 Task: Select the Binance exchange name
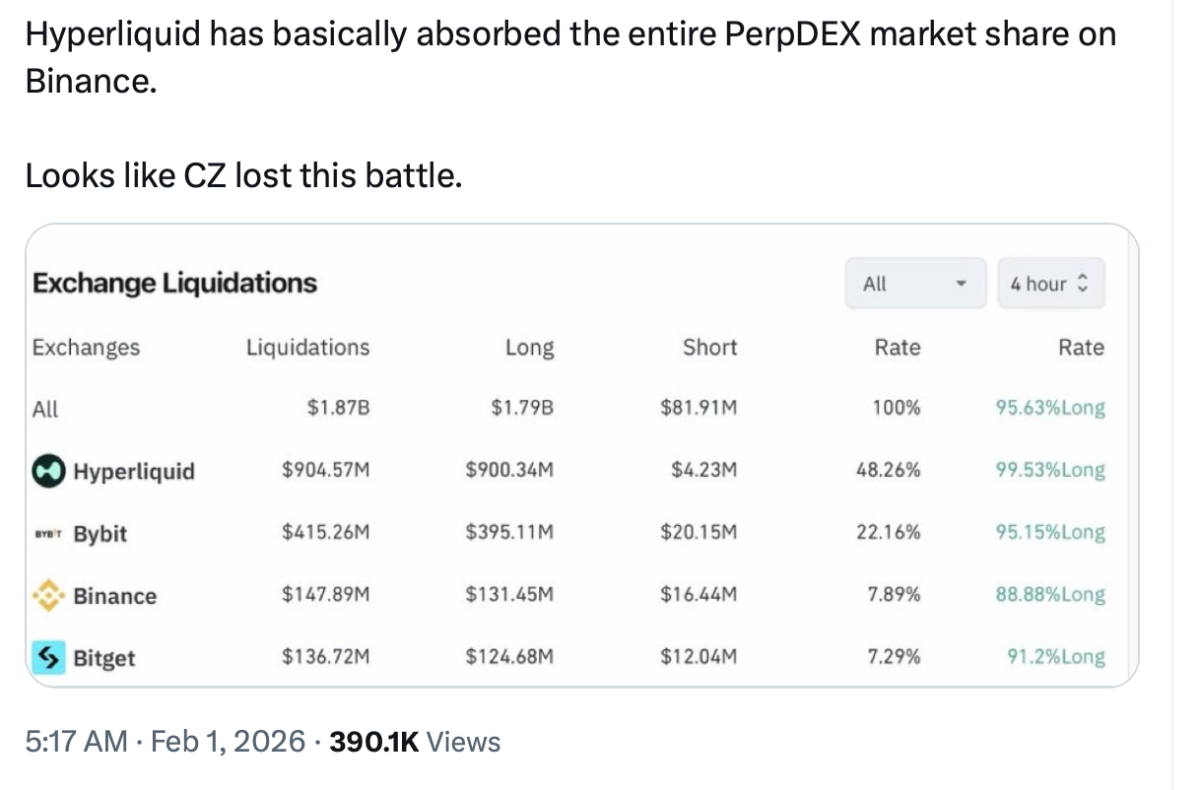tap(115, 596)
